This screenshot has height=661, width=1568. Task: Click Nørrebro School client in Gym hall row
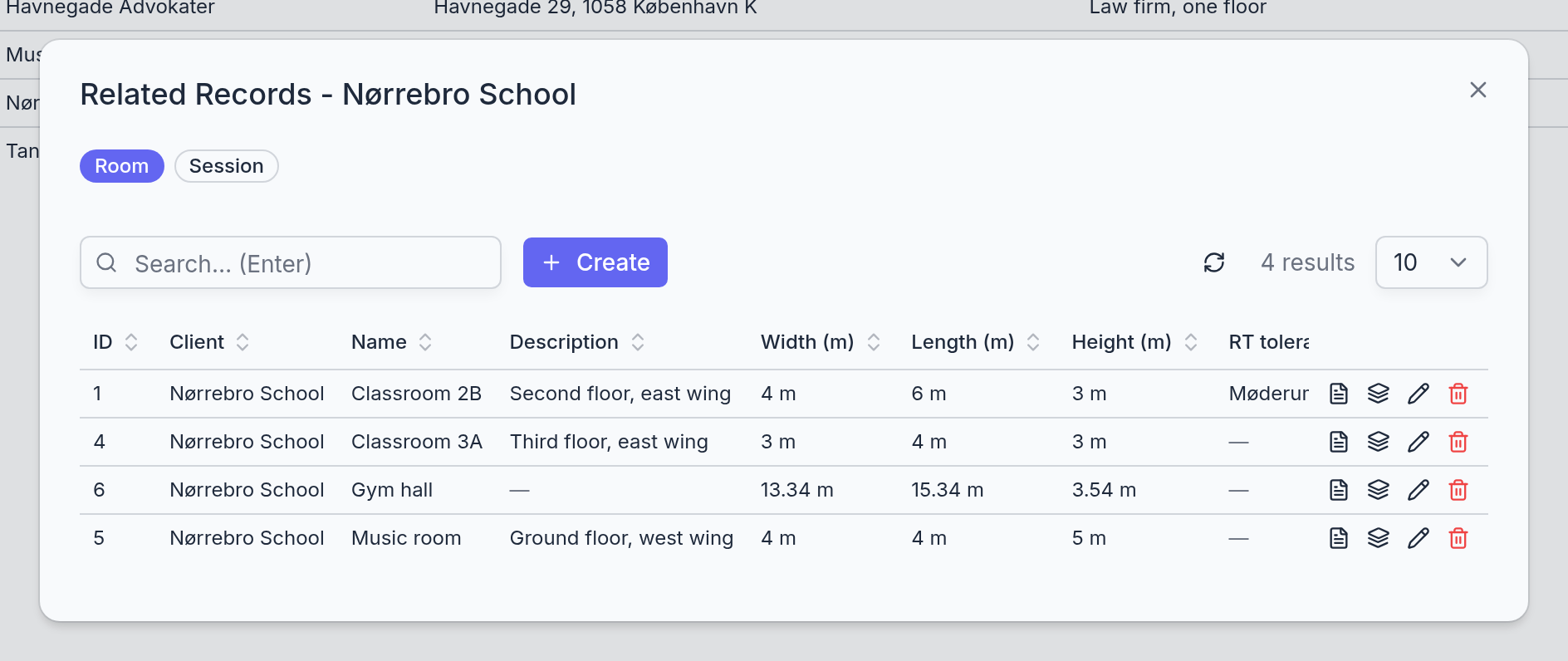(x=247, y=490)
